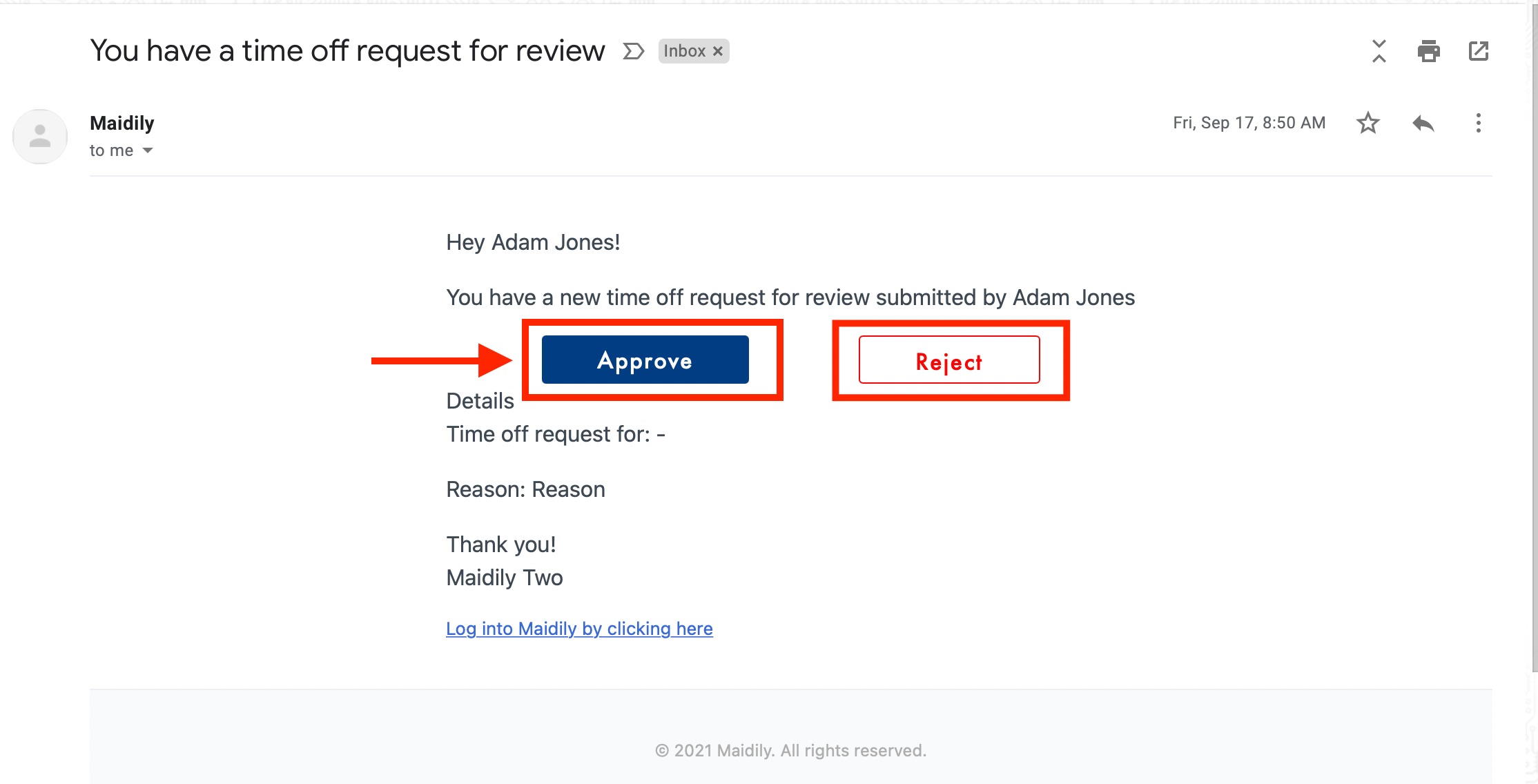Click the collapse all arrows icon
Screen dimensions: 1538x784
1379,51
